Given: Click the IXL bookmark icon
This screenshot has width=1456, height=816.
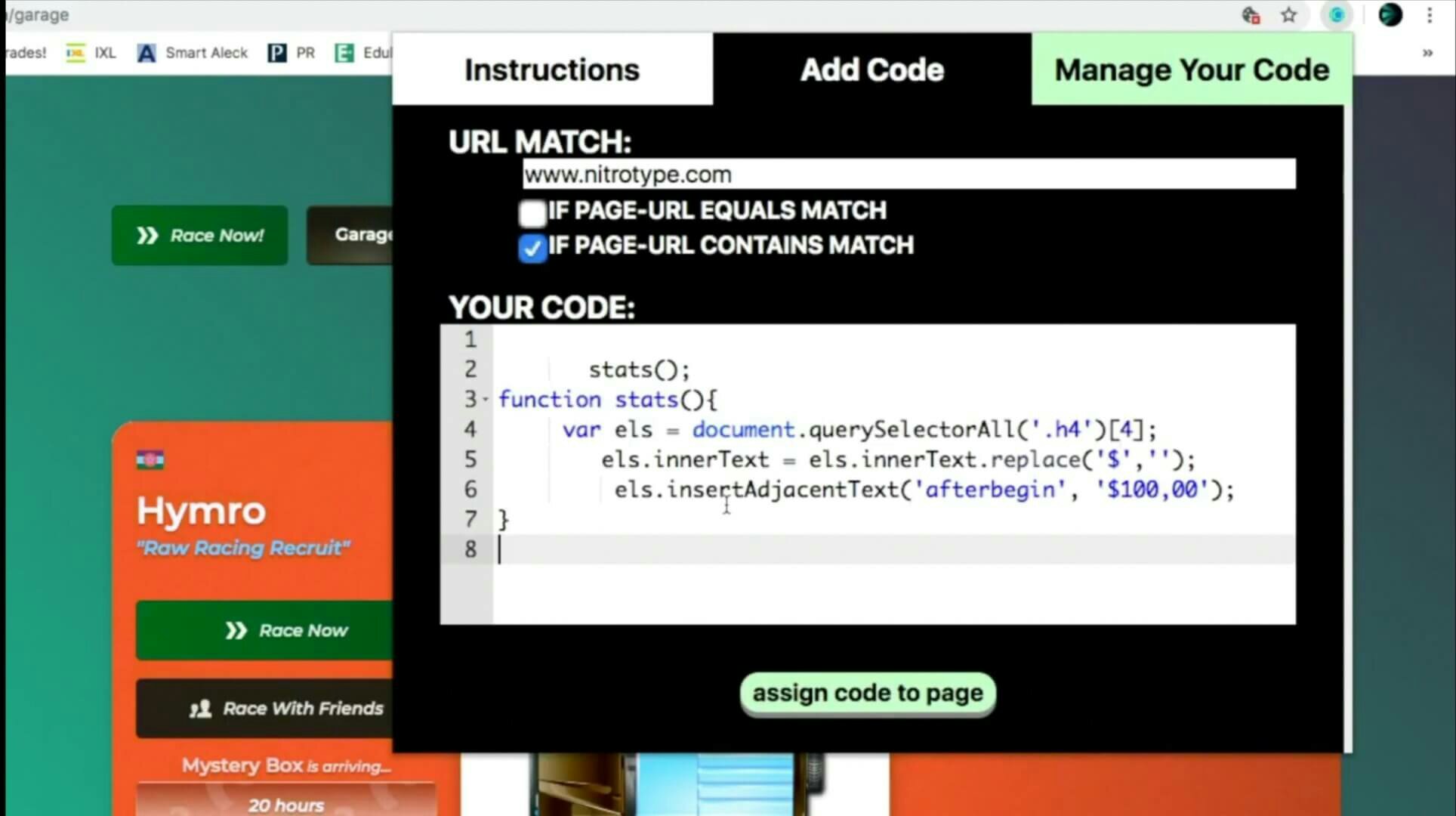Looking at the screenshot, I should click(x=77, y=52).
